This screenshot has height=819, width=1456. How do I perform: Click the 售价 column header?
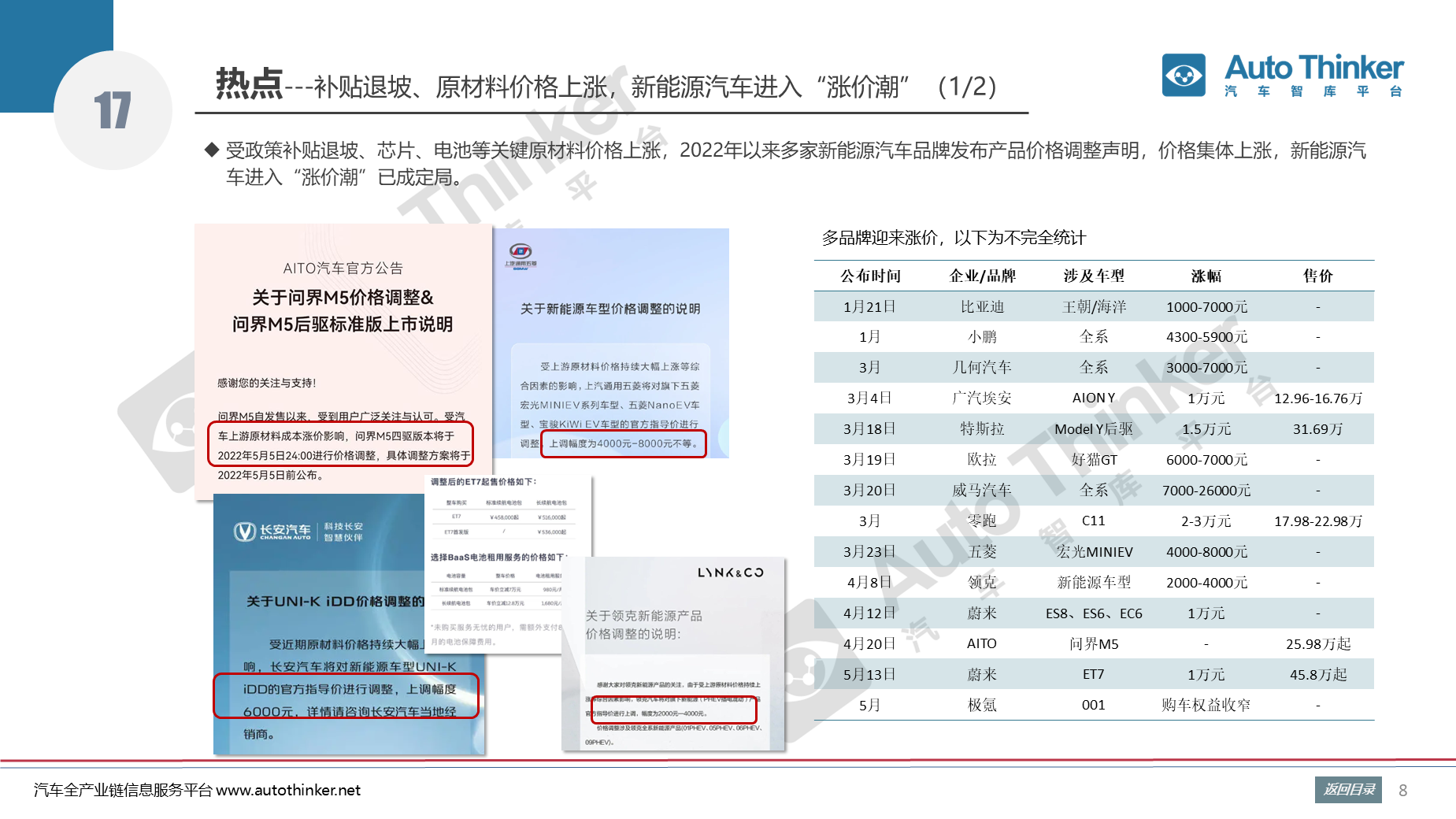[1317, 276]
